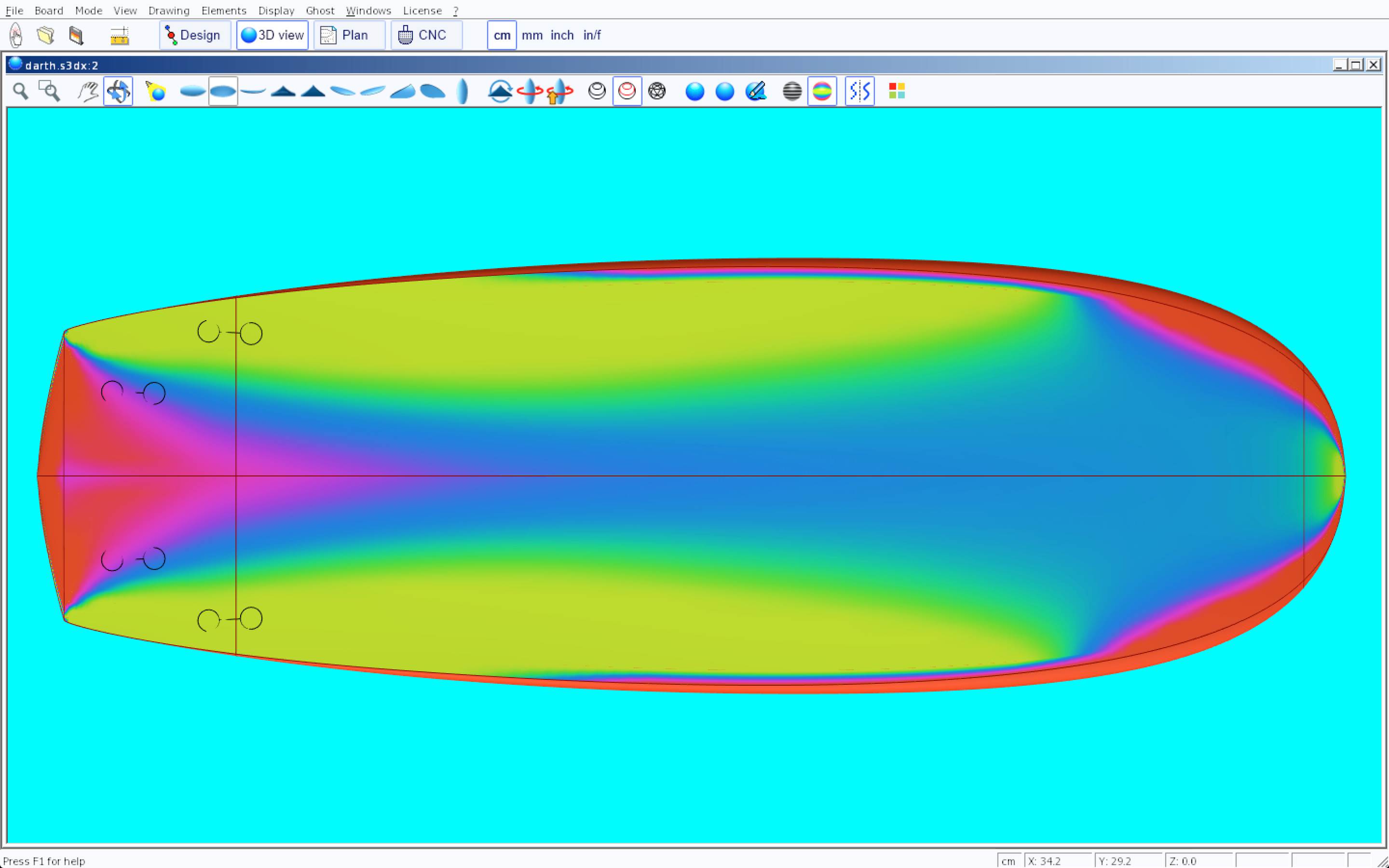Select vertical nose-on view icon
The height and width of the screenshot is (868, 1389).
[x=462, y=91]
